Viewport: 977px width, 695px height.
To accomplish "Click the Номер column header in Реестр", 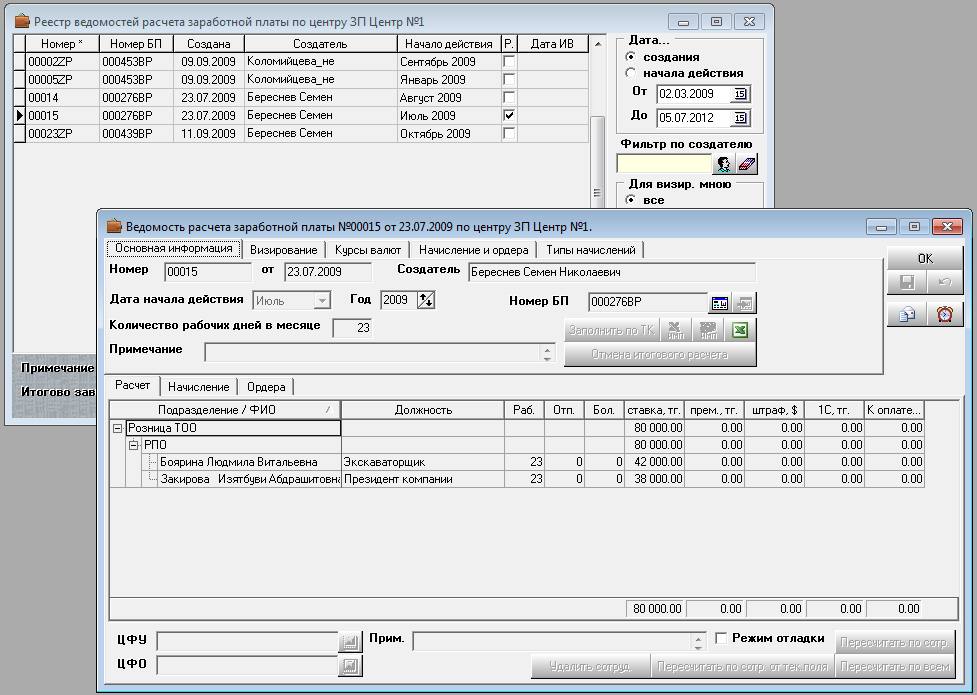I will coord(62,44).
